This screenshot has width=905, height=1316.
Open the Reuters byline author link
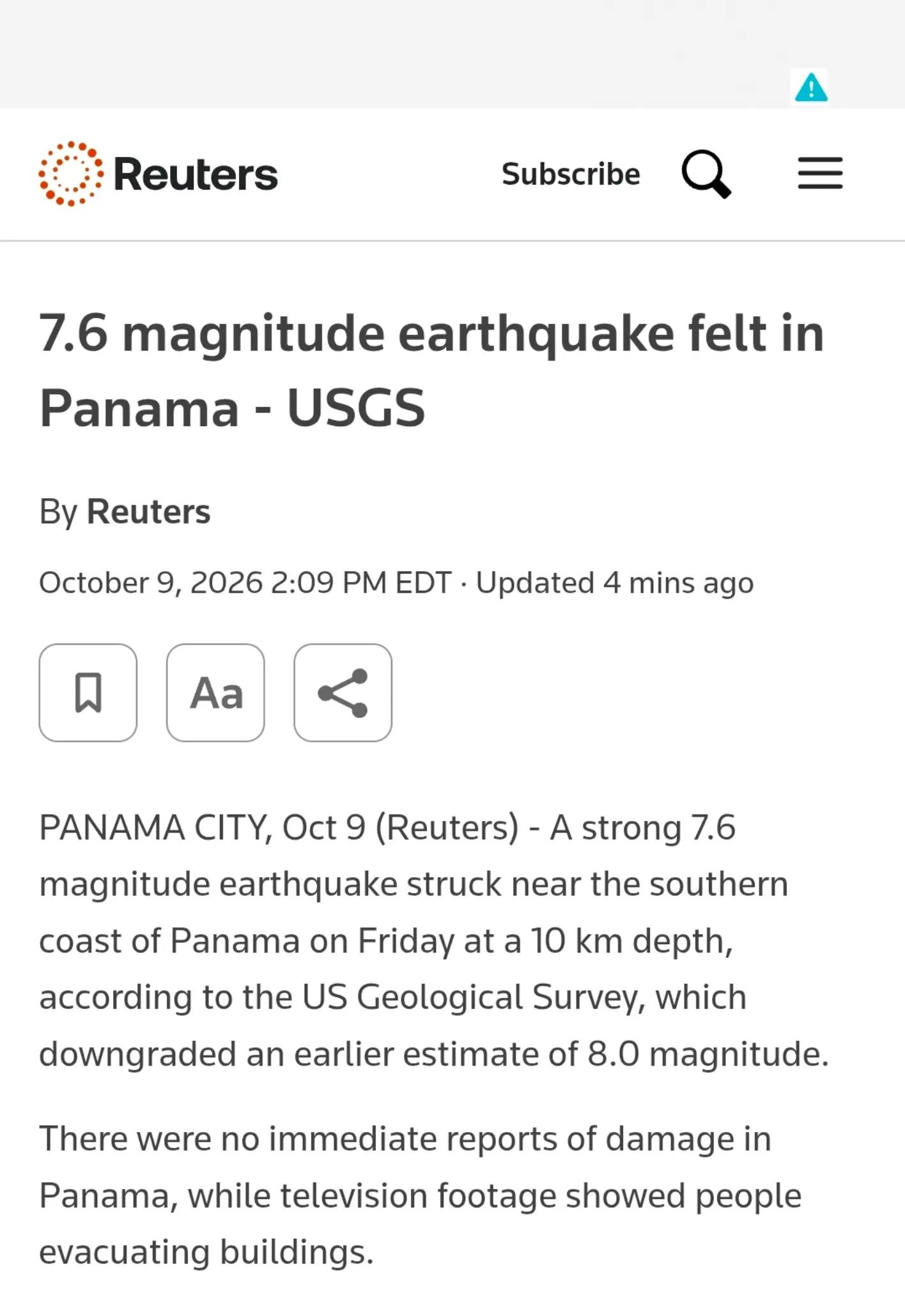[x=148, y=512]
